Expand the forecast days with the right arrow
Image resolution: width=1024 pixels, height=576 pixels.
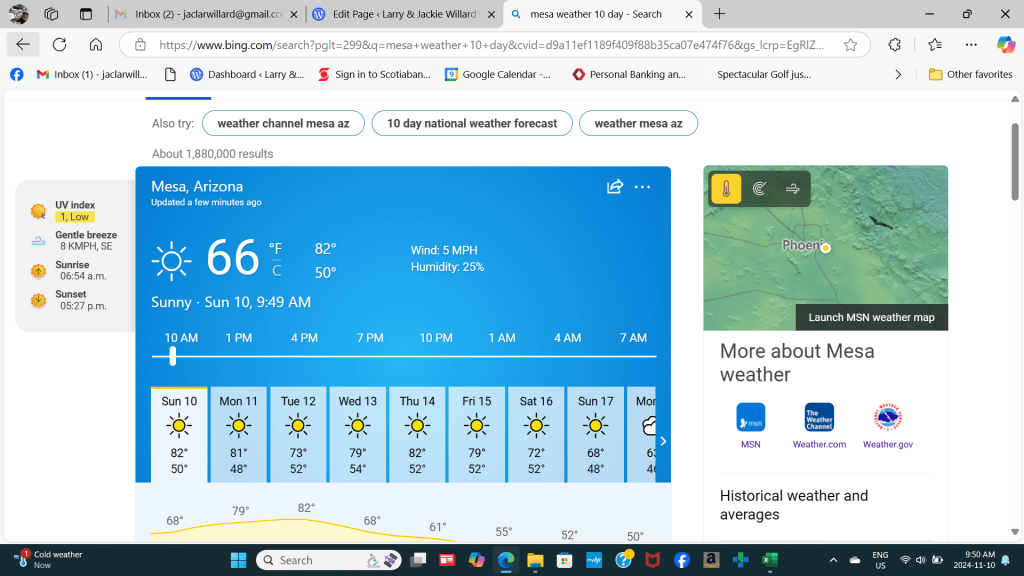pos(662,441)
